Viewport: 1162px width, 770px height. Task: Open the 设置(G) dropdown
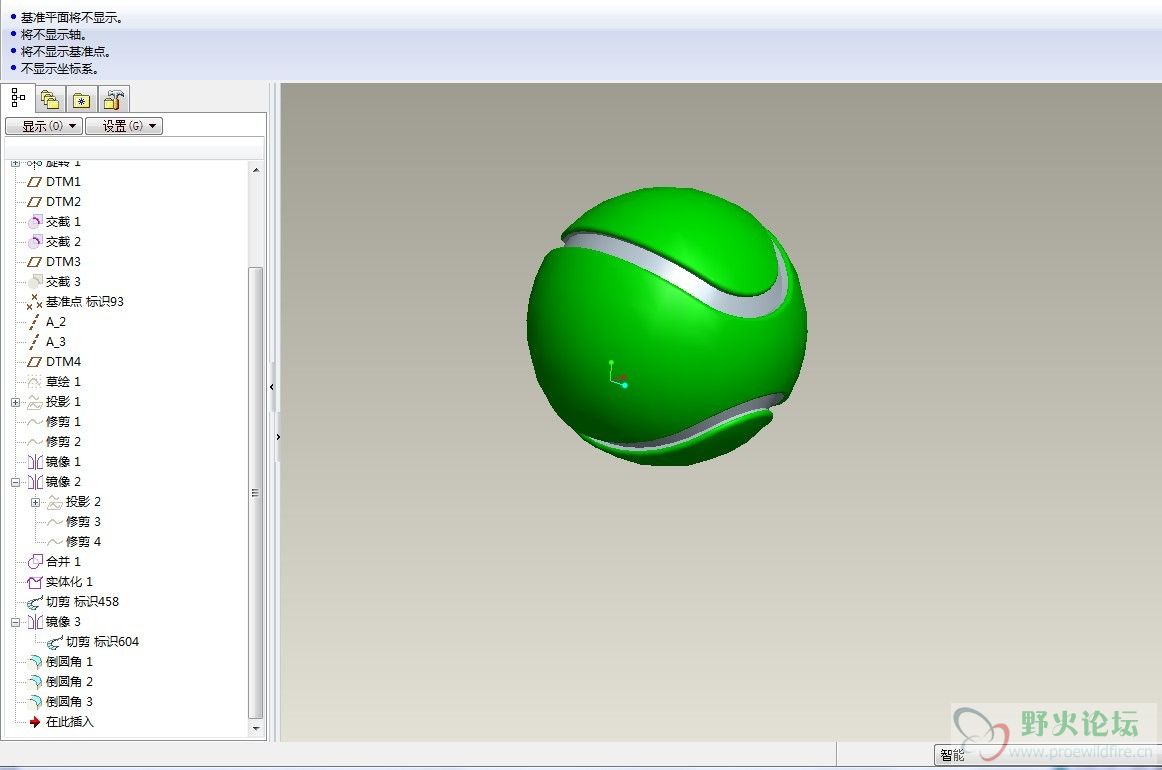pos(124,126)
